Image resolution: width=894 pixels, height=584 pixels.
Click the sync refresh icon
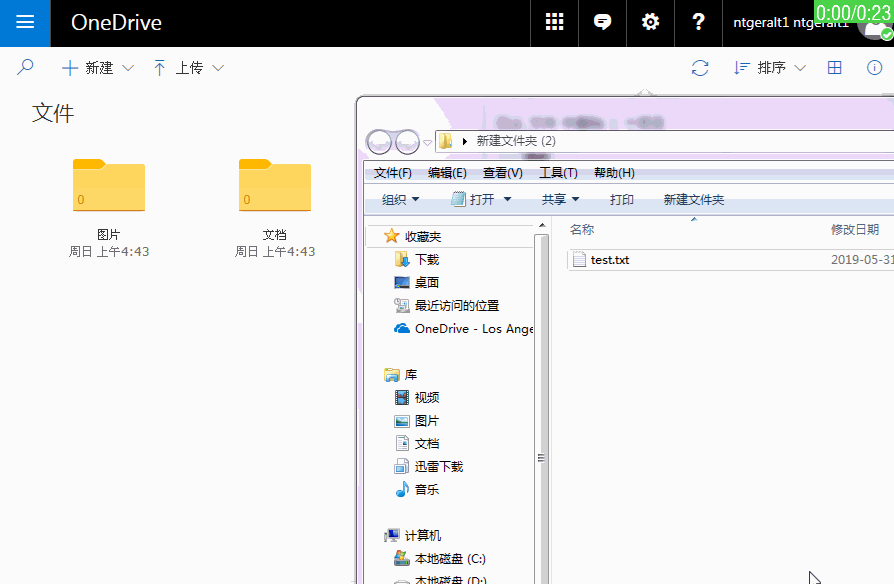point(700,68)
